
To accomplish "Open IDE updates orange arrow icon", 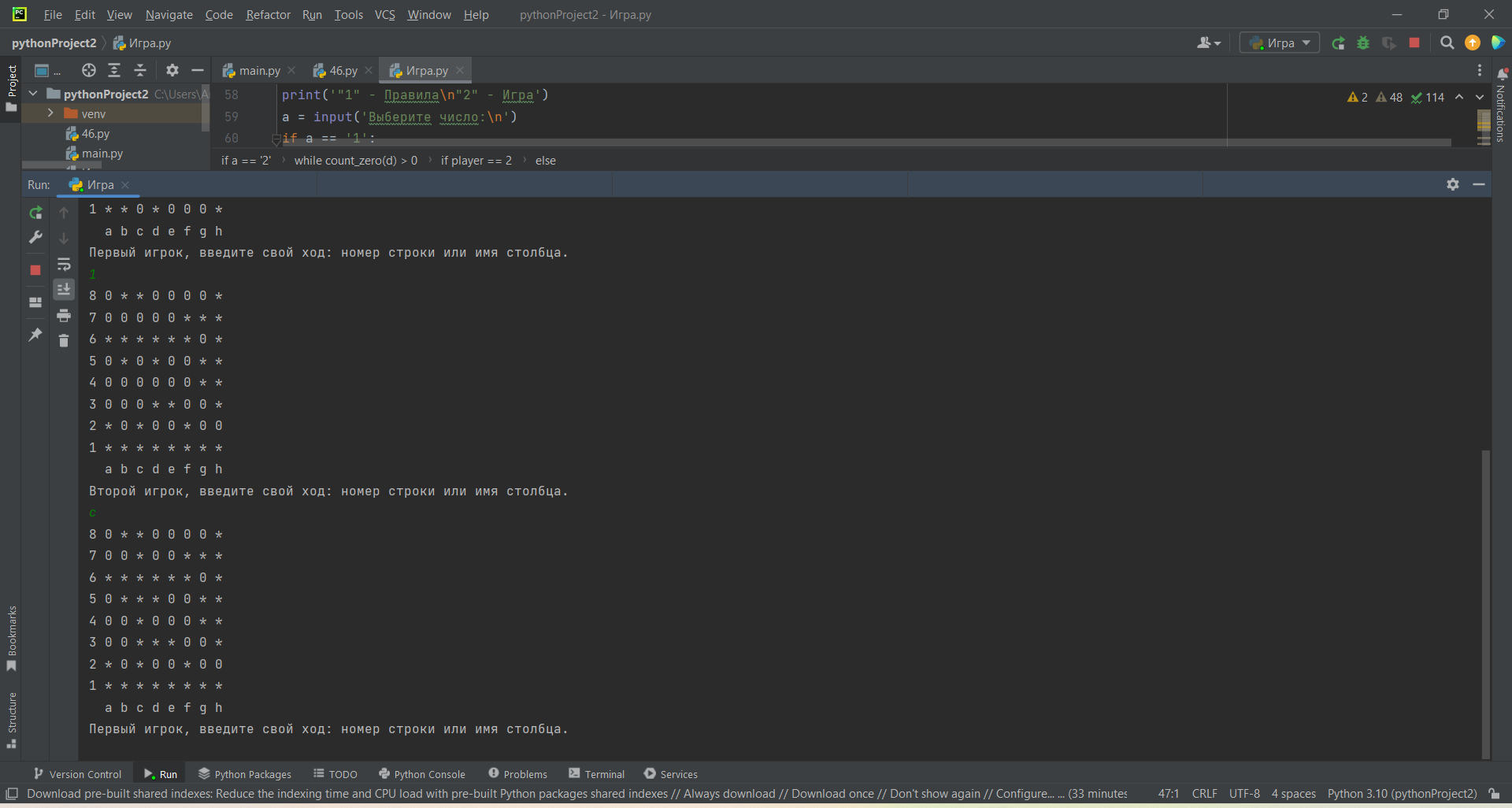I will click(x=1473, y=43).
